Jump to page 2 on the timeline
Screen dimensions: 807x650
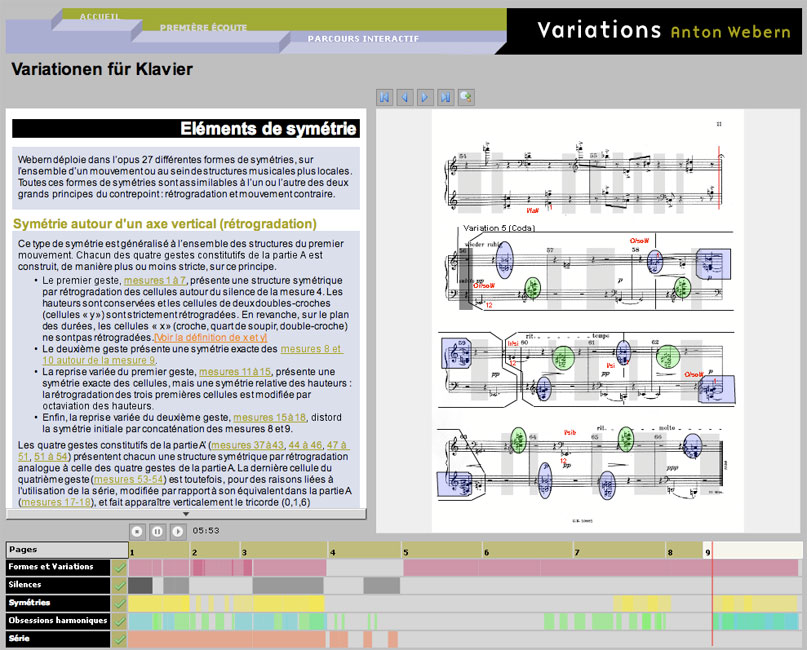[215, 551]
